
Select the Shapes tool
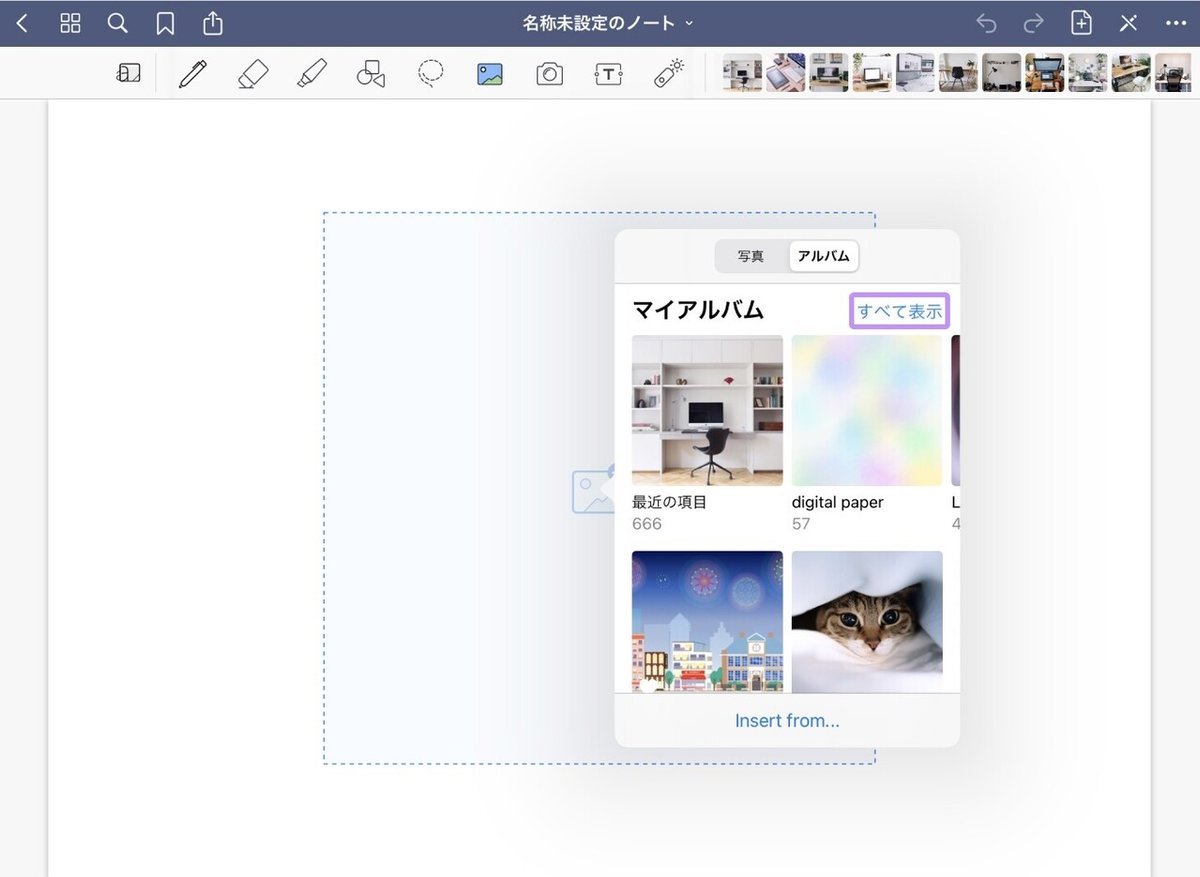tap(371, 73)
